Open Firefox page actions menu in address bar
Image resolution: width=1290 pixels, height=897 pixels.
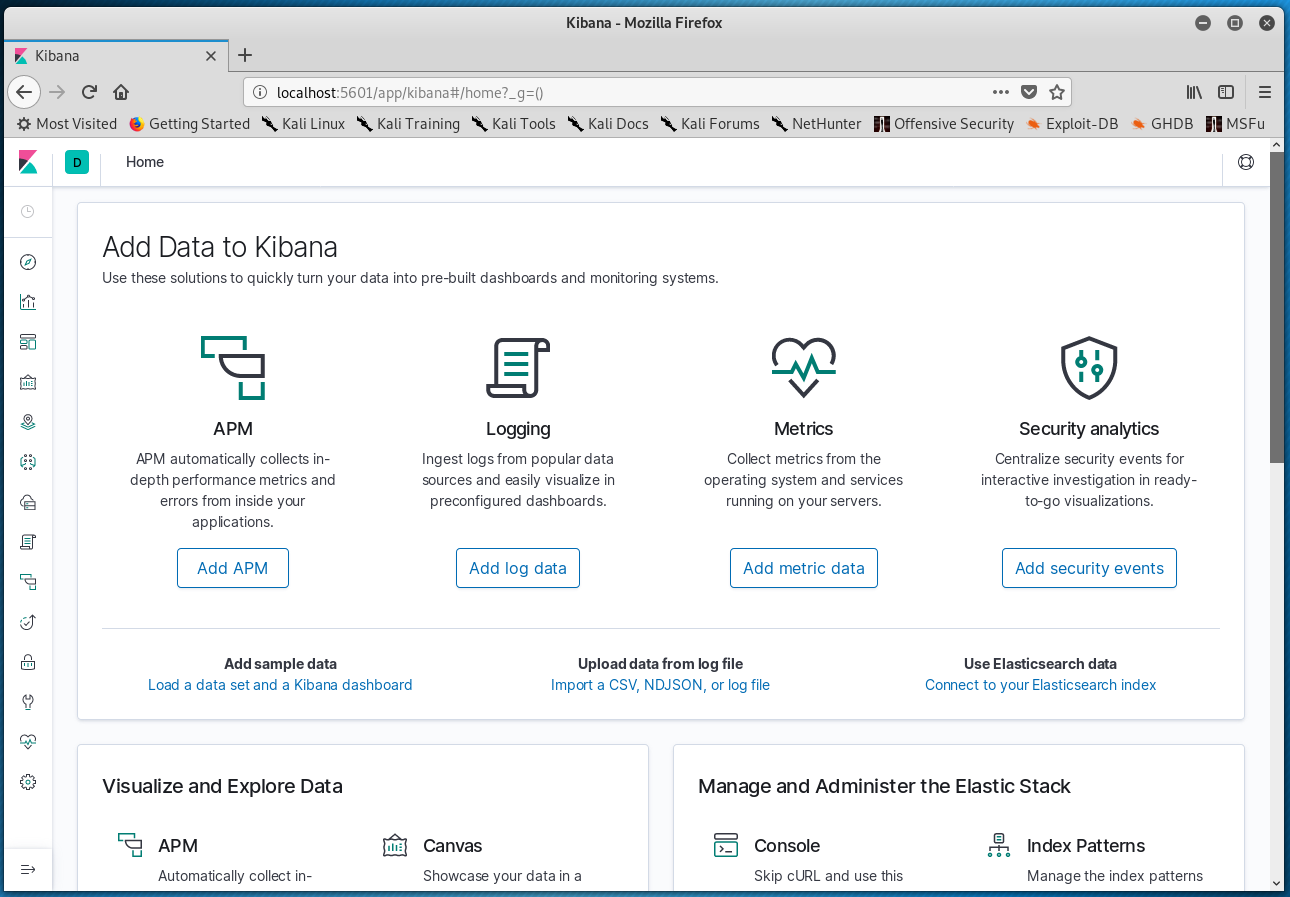coord(1000,92)
